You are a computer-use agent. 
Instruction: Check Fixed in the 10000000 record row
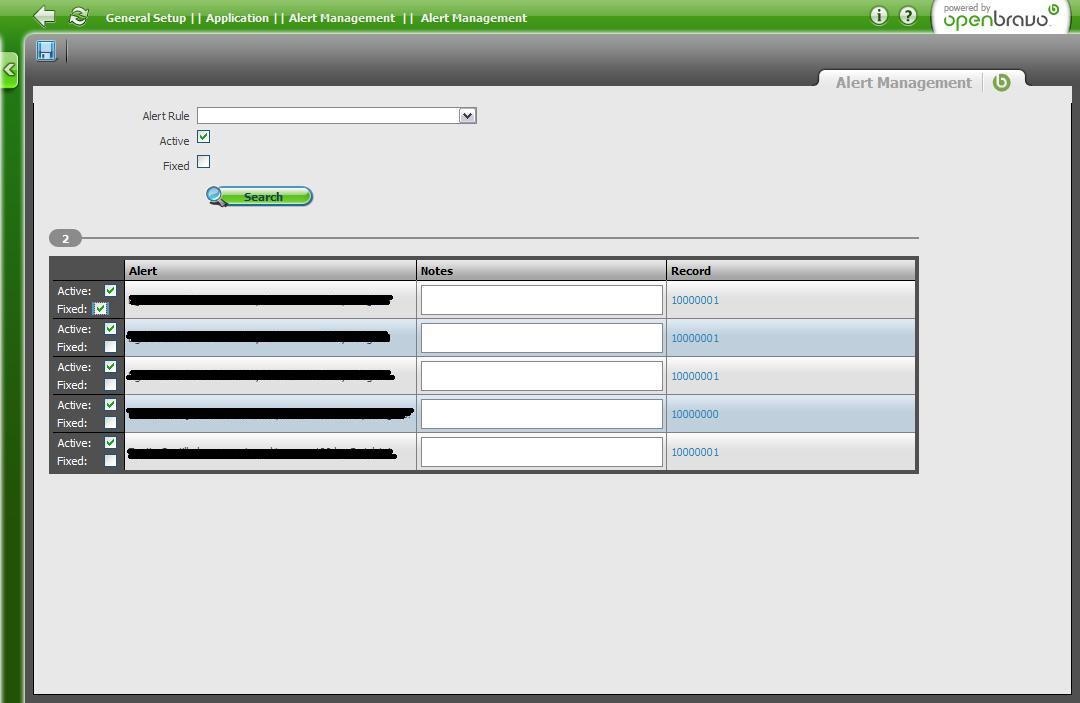(110, 422)
